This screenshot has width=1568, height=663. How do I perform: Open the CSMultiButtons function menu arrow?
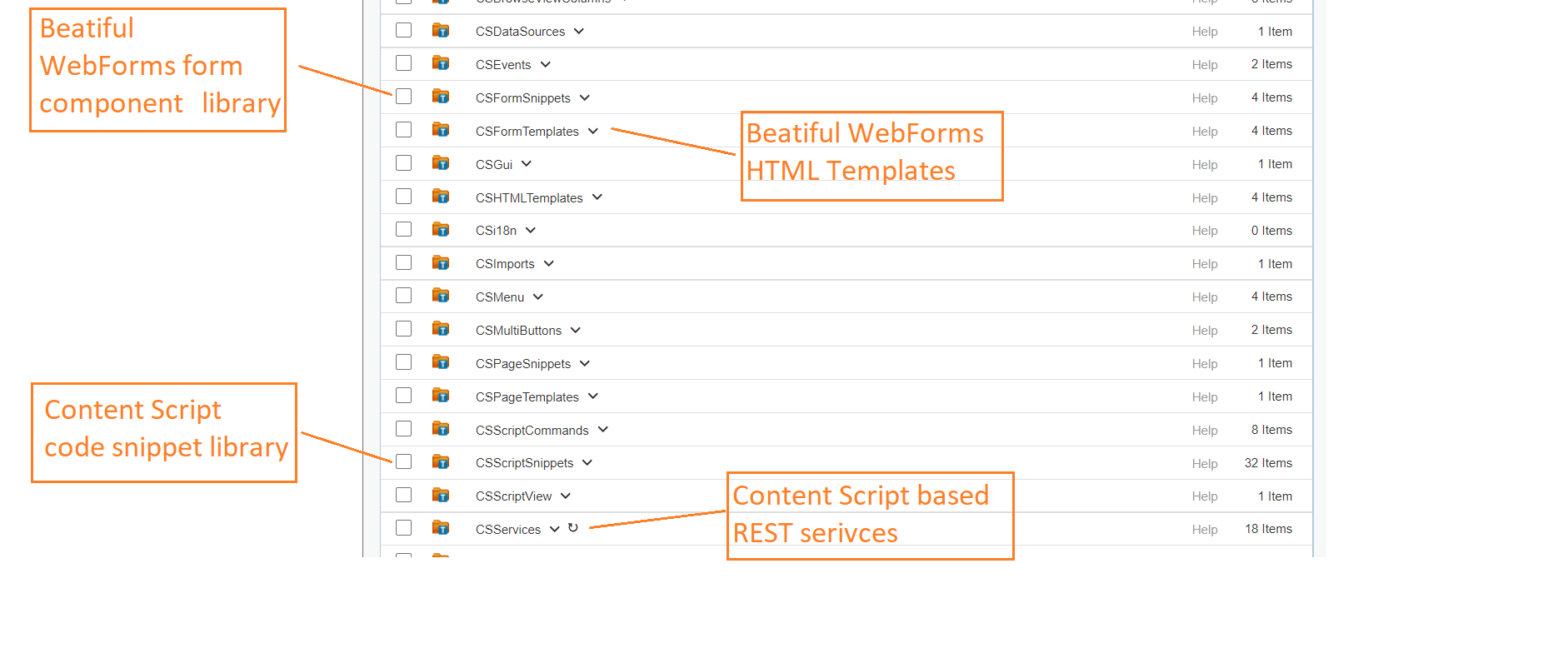click(576, 330)
